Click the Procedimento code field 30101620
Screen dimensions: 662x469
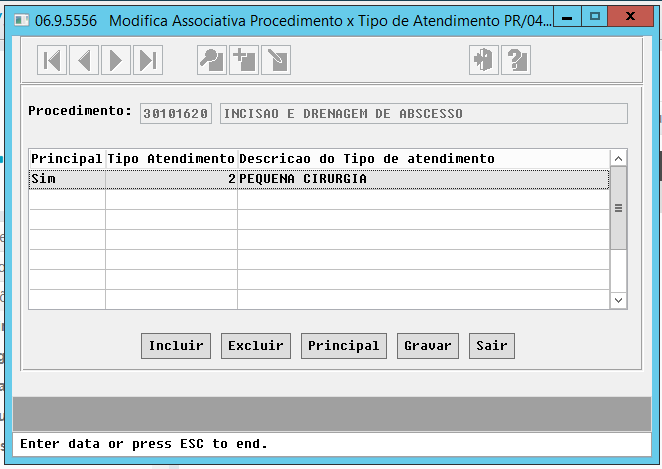coord(176,114)
